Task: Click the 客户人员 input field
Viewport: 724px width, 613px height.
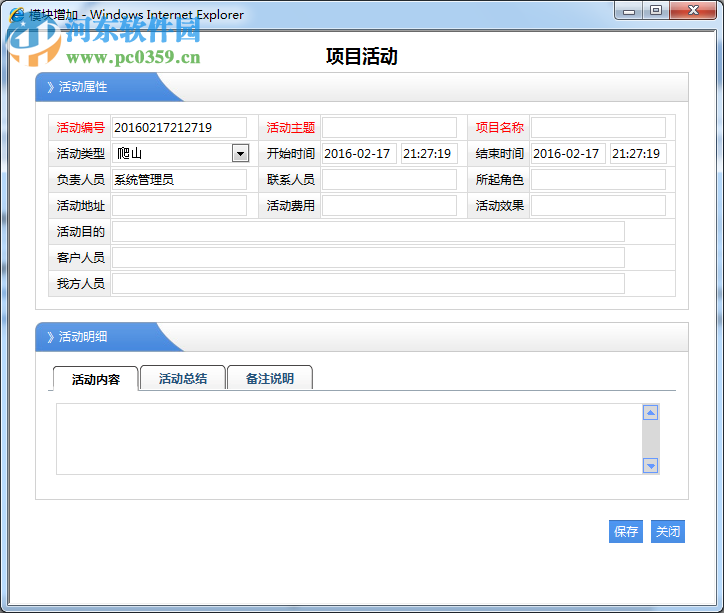Action: click(368, 258)
